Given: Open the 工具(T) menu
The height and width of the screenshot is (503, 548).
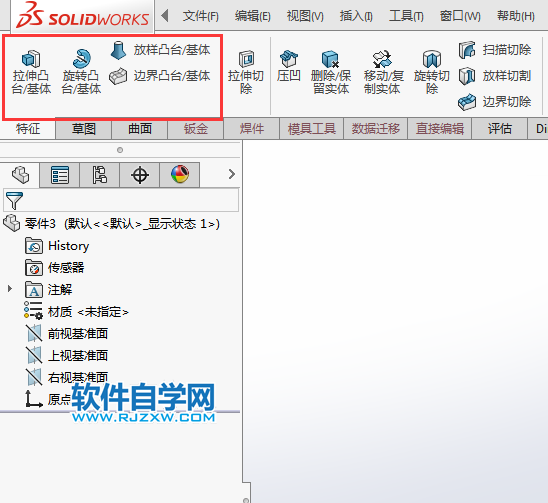Looking at the screenshot, I should [406, 16].
